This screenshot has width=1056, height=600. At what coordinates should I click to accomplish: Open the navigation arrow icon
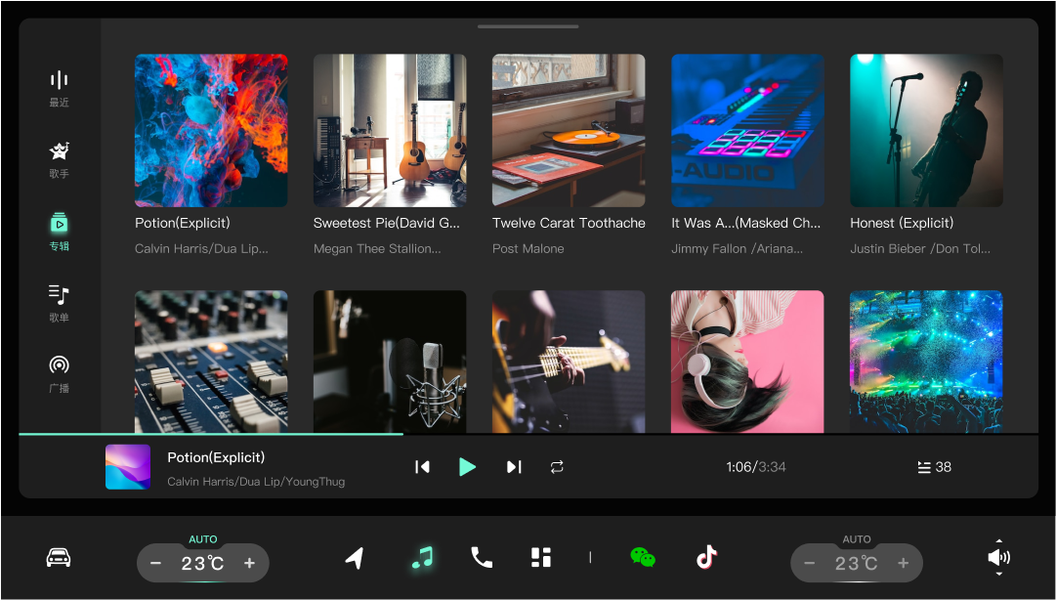click(x=355, y=558)
